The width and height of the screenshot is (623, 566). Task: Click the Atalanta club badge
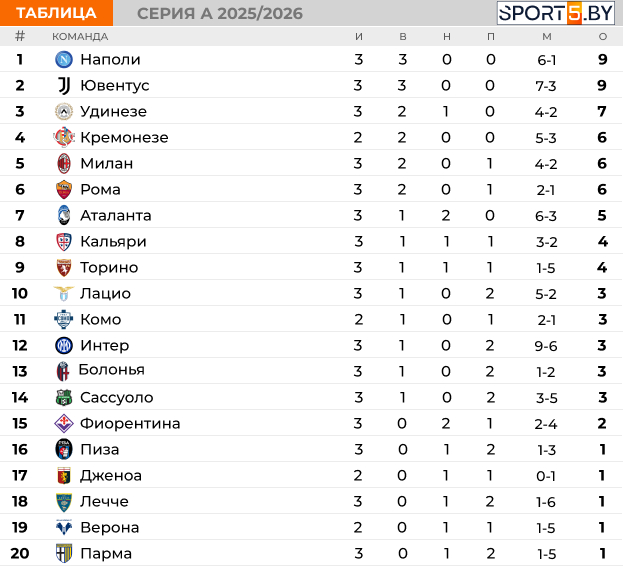(x=64, y=215)
